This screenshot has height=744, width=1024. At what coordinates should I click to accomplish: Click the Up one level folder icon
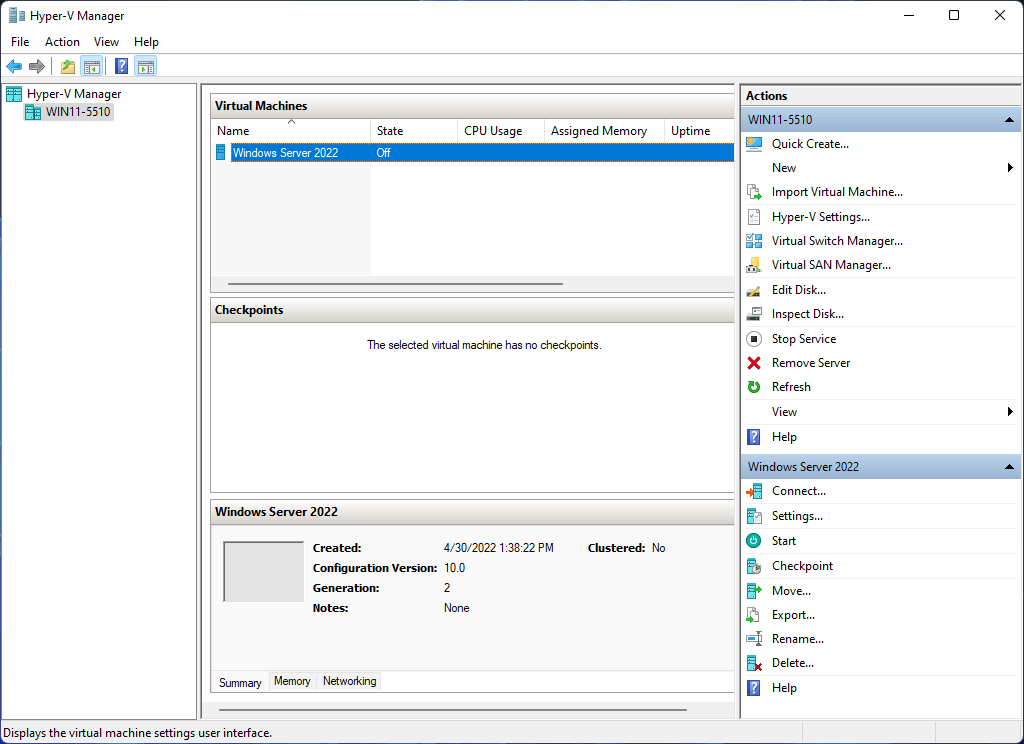pyautogui.click(x=67, y=66)
